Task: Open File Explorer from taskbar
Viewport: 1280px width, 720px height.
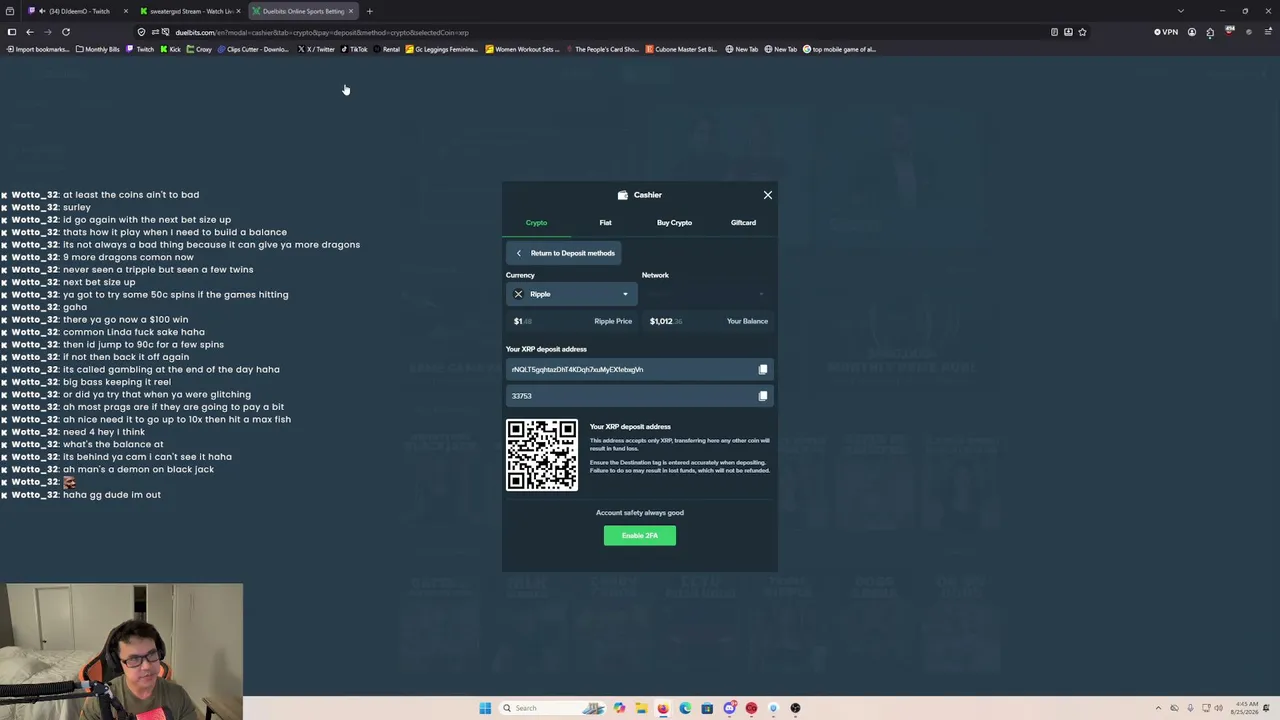Action: click(x=641, y=708)
